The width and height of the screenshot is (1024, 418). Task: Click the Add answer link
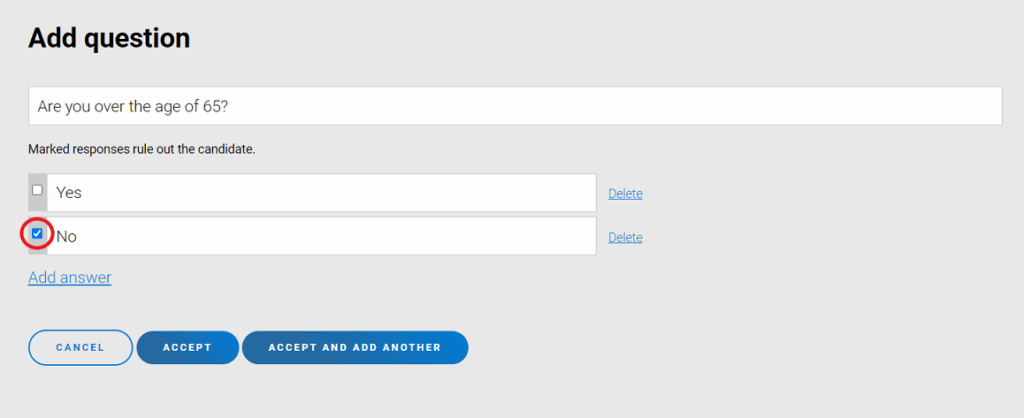coord(69,278)
